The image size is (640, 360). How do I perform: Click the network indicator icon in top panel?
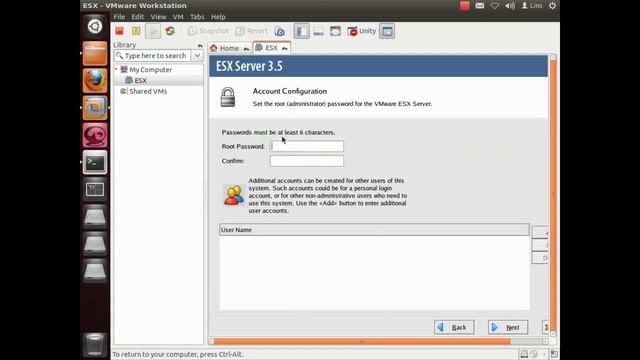(495, 6)
